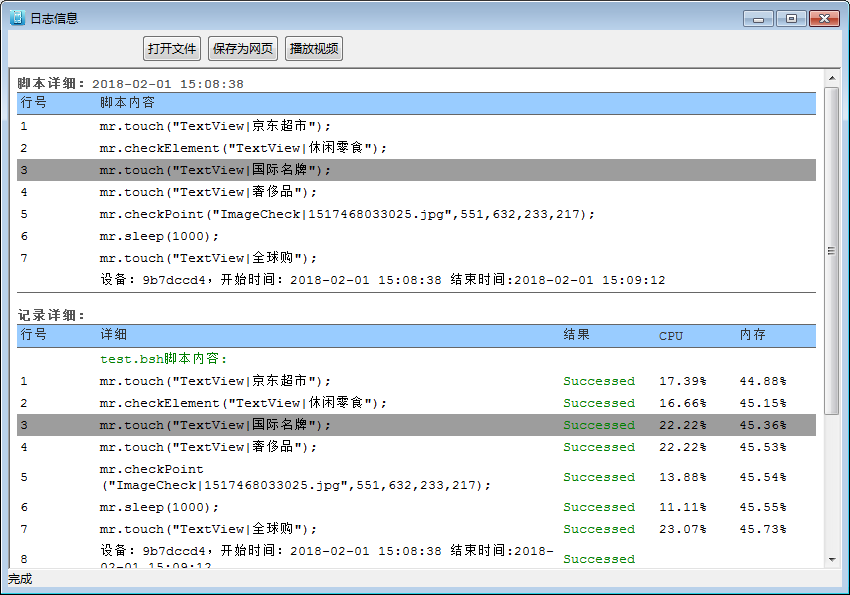Click the 结果 column header
850x595 pixels.
(x=576, y=335)
